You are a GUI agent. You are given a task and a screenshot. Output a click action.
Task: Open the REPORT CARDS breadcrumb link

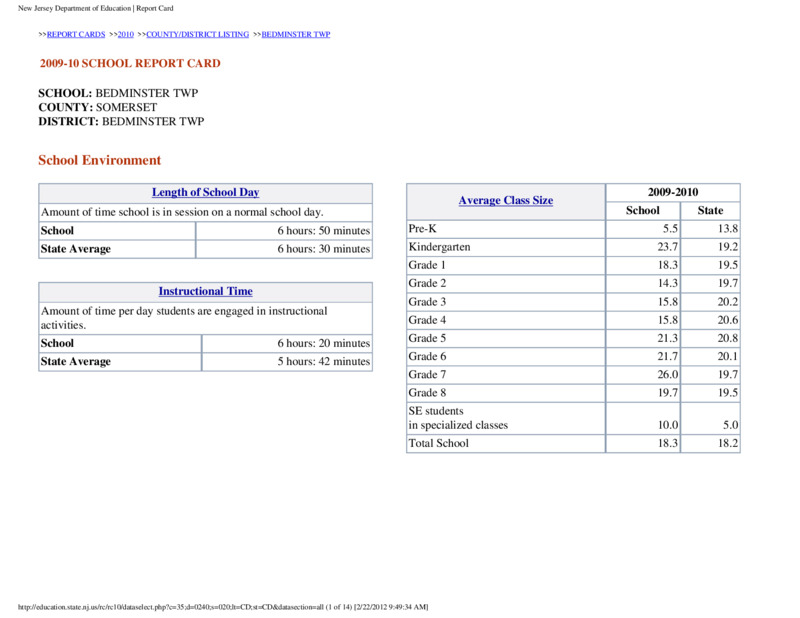[x=76, y=34]
